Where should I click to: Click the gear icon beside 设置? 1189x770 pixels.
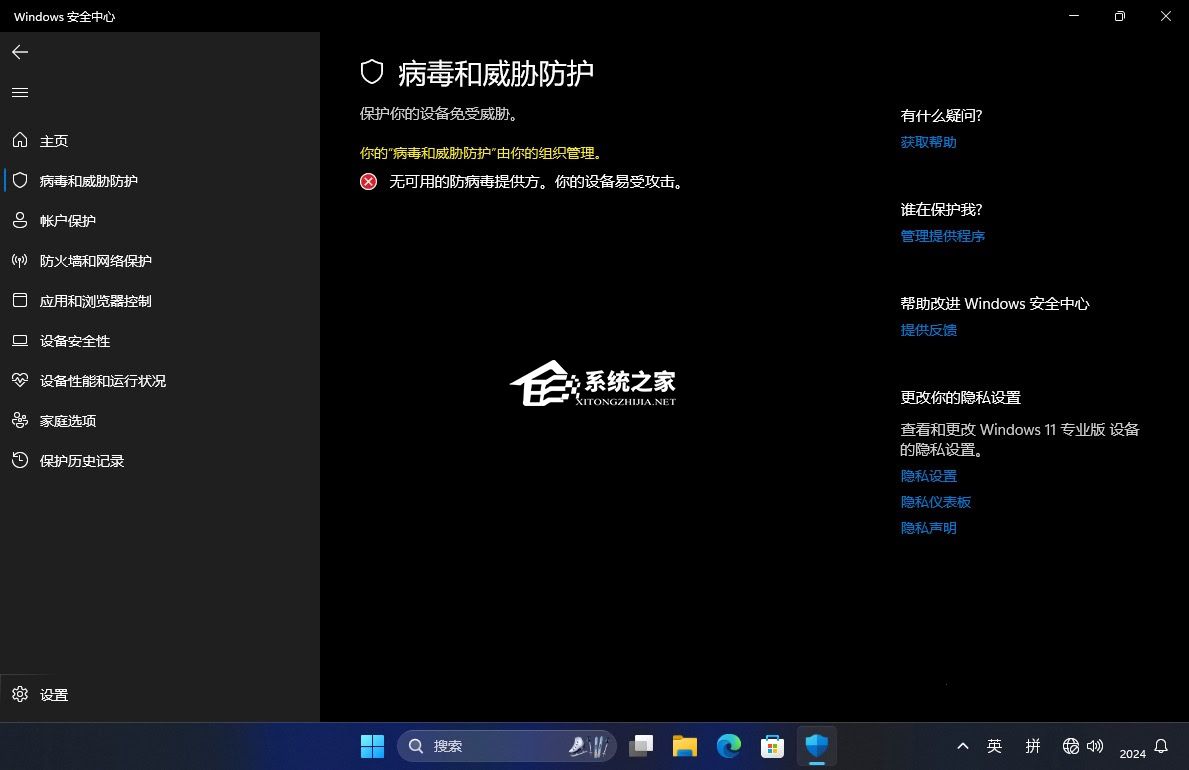coord(20,694)
